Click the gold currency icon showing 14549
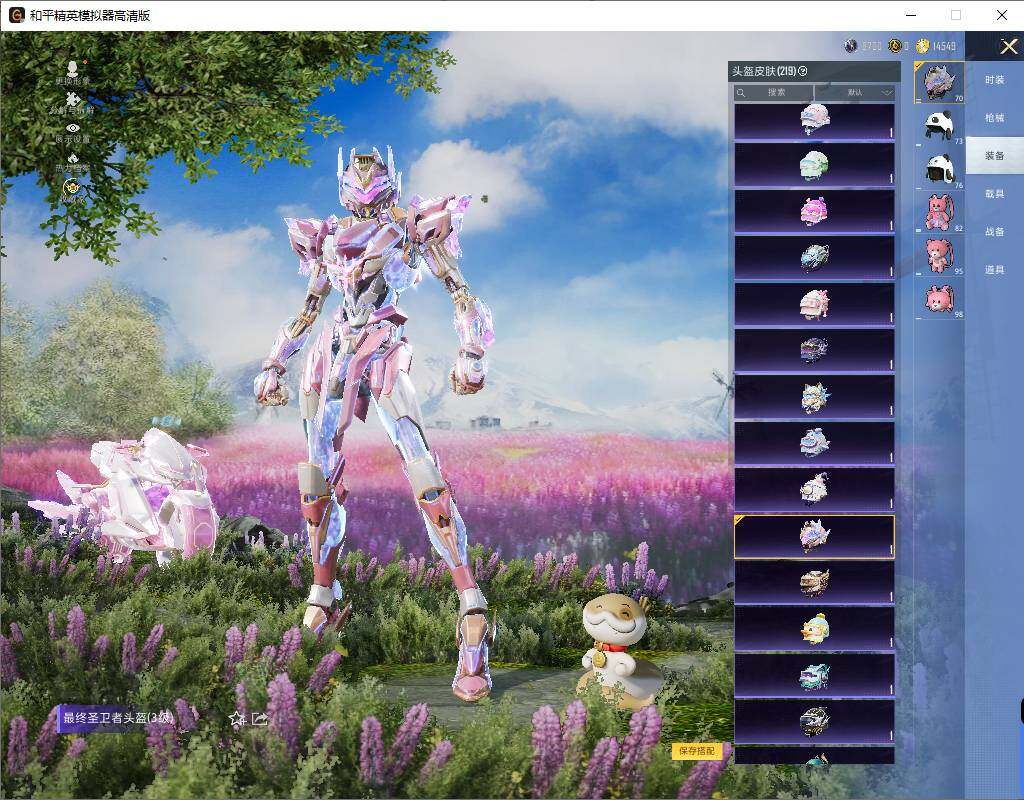This screenshot has width=1024, height=800. pyautogui.click(x=922, y=46)
